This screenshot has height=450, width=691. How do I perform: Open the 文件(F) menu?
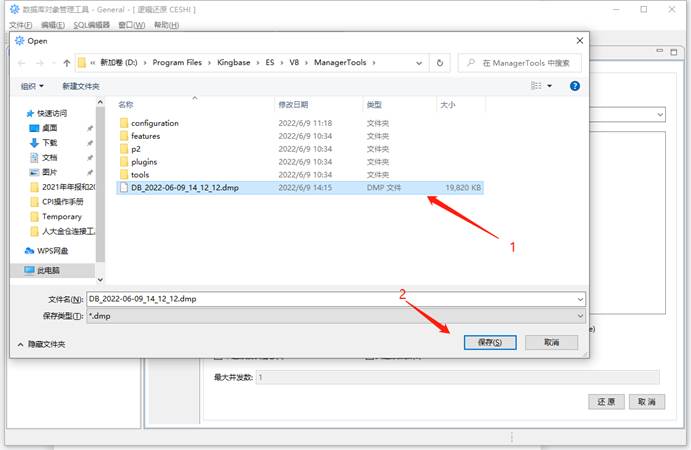click(21, 25)
